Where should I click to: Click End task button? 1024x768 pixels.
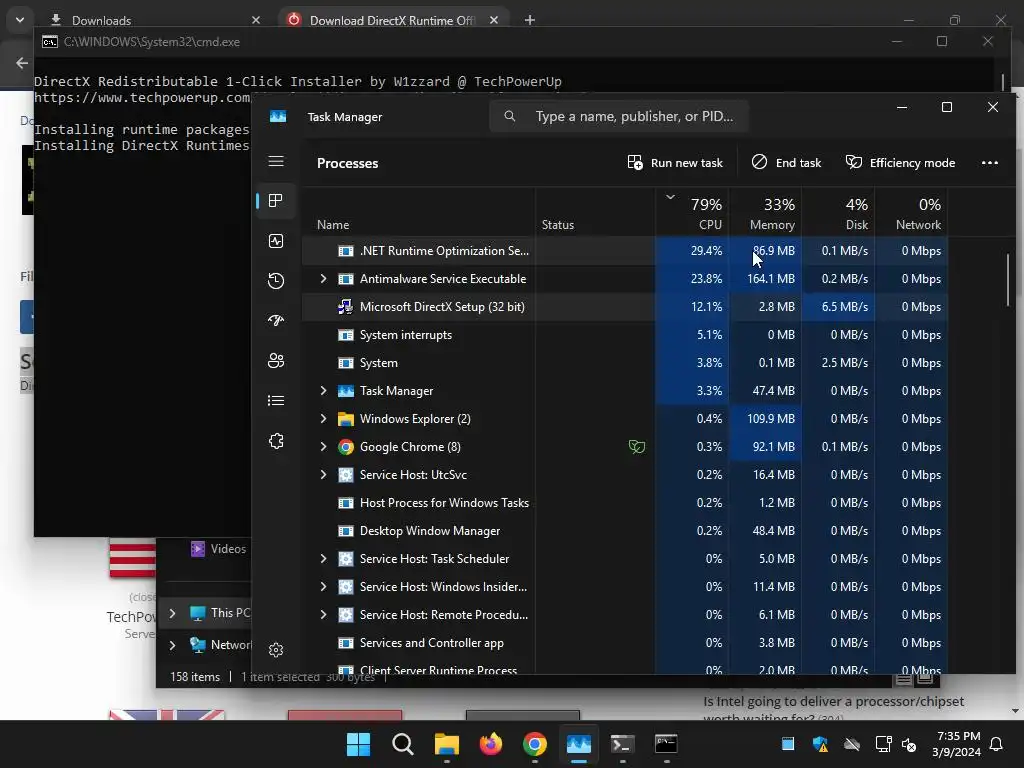point(787,163)
